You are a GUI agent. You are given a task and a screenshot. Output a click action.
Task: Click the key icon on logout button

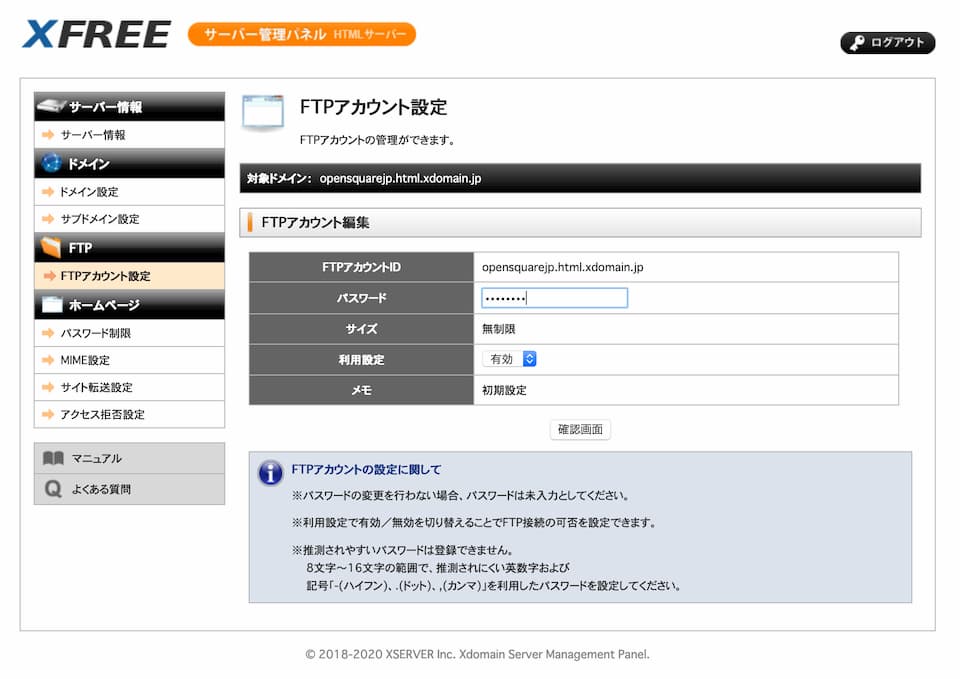coord(857,43)
